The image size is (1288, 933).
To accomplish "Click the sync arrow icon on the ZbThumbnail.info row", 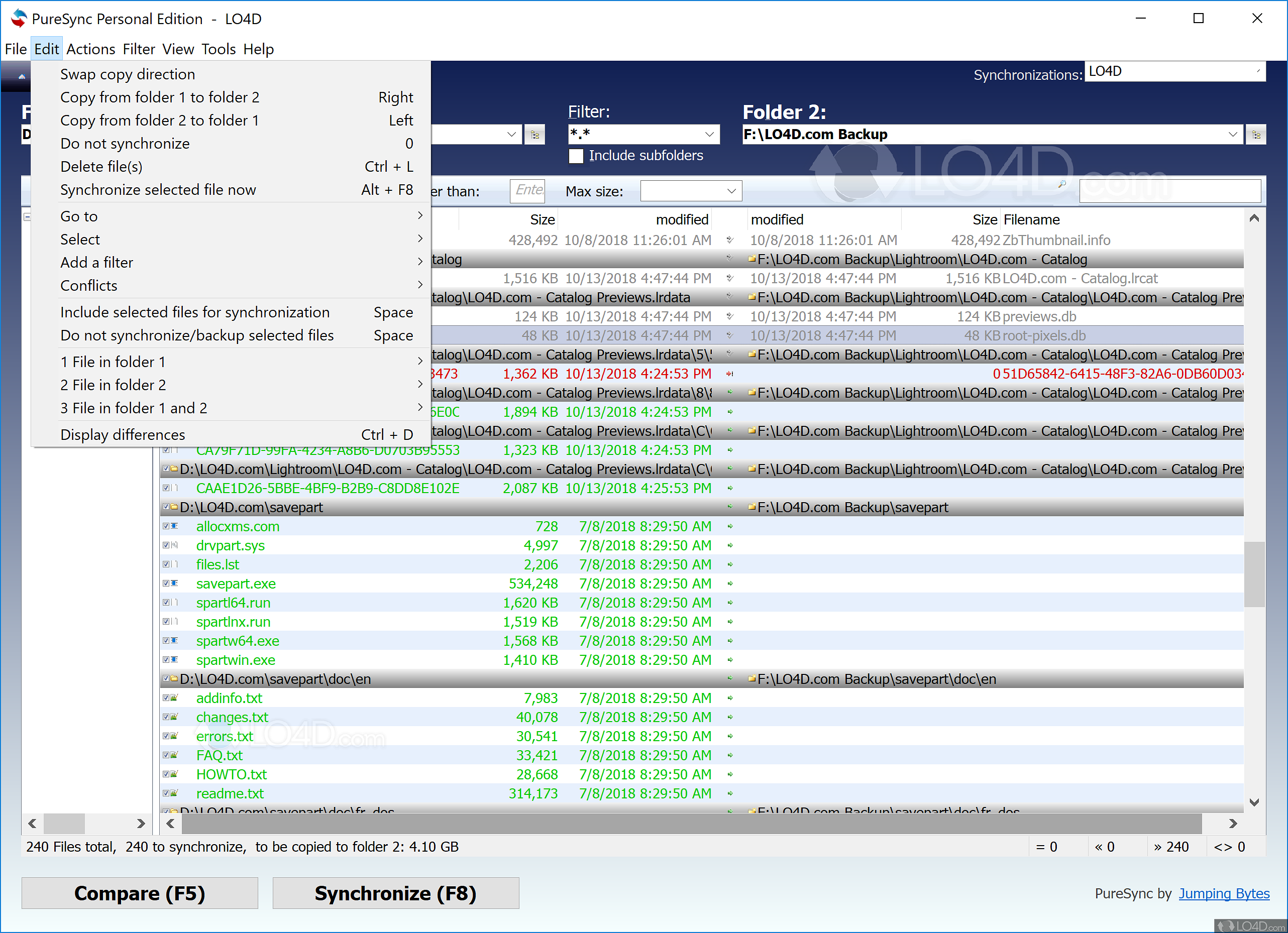I will 730,240.
